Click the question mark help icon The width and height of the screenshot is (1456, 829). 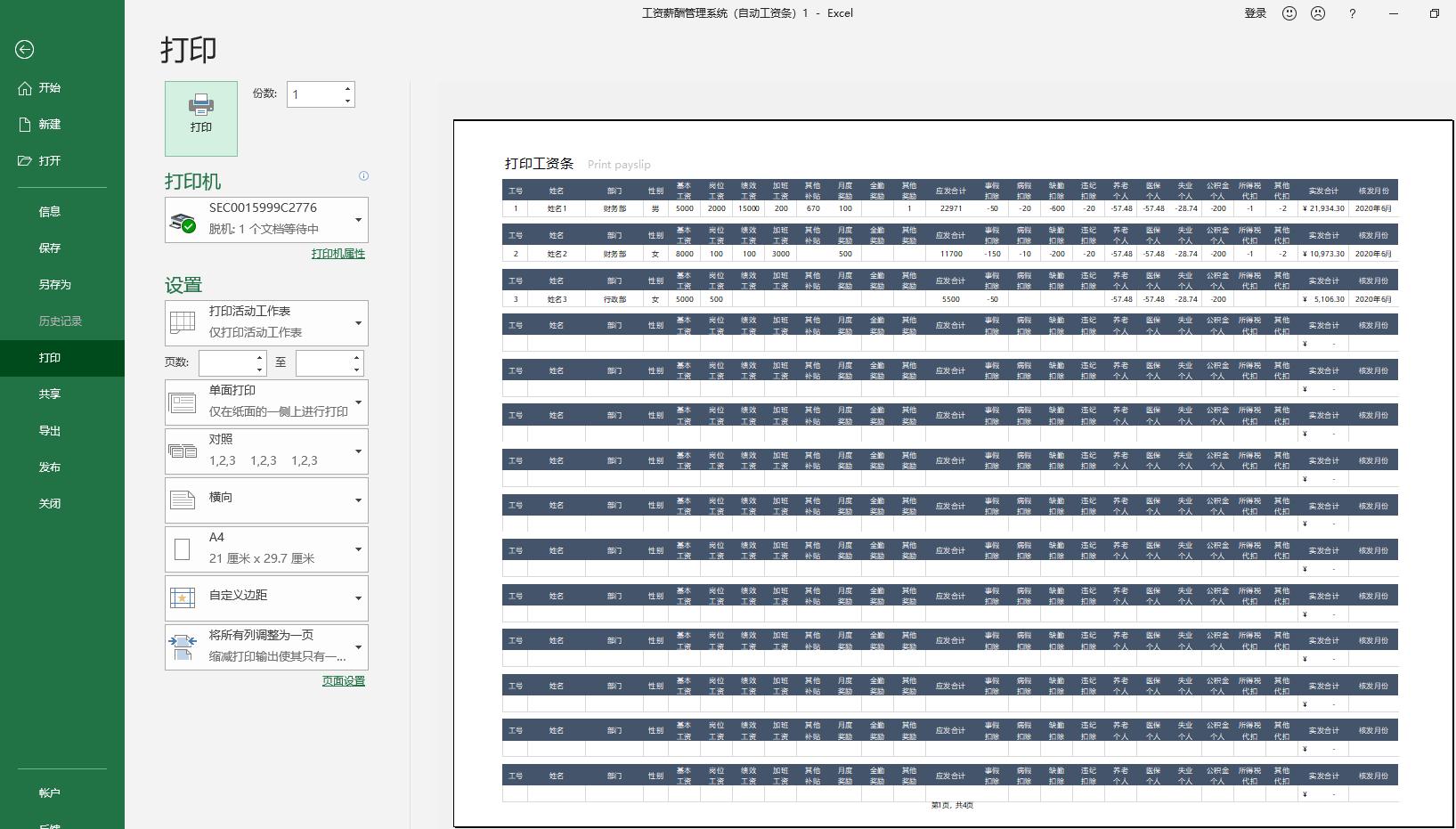(1352, 13)
